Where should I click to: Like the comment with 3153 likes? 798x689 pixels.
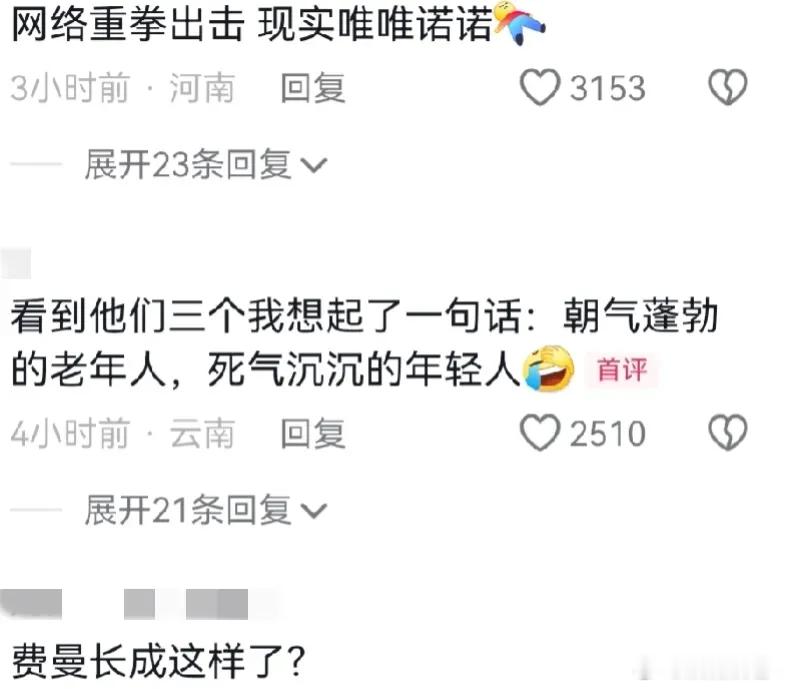point(540,88)
